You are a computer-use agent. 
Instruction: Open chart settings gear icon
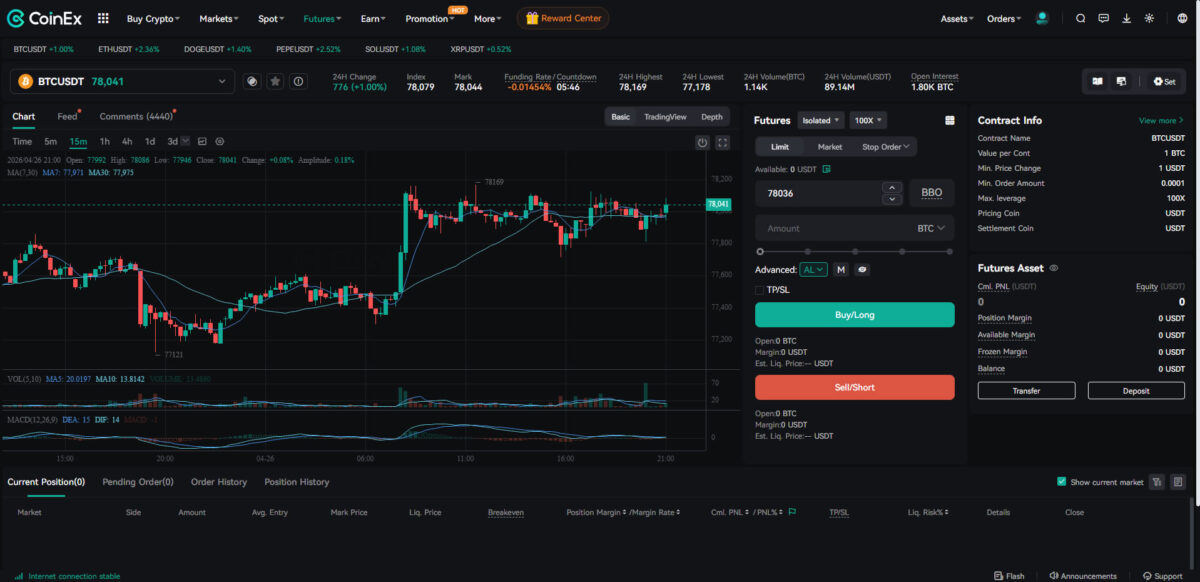pyautogui.click(x=220, y=141)
